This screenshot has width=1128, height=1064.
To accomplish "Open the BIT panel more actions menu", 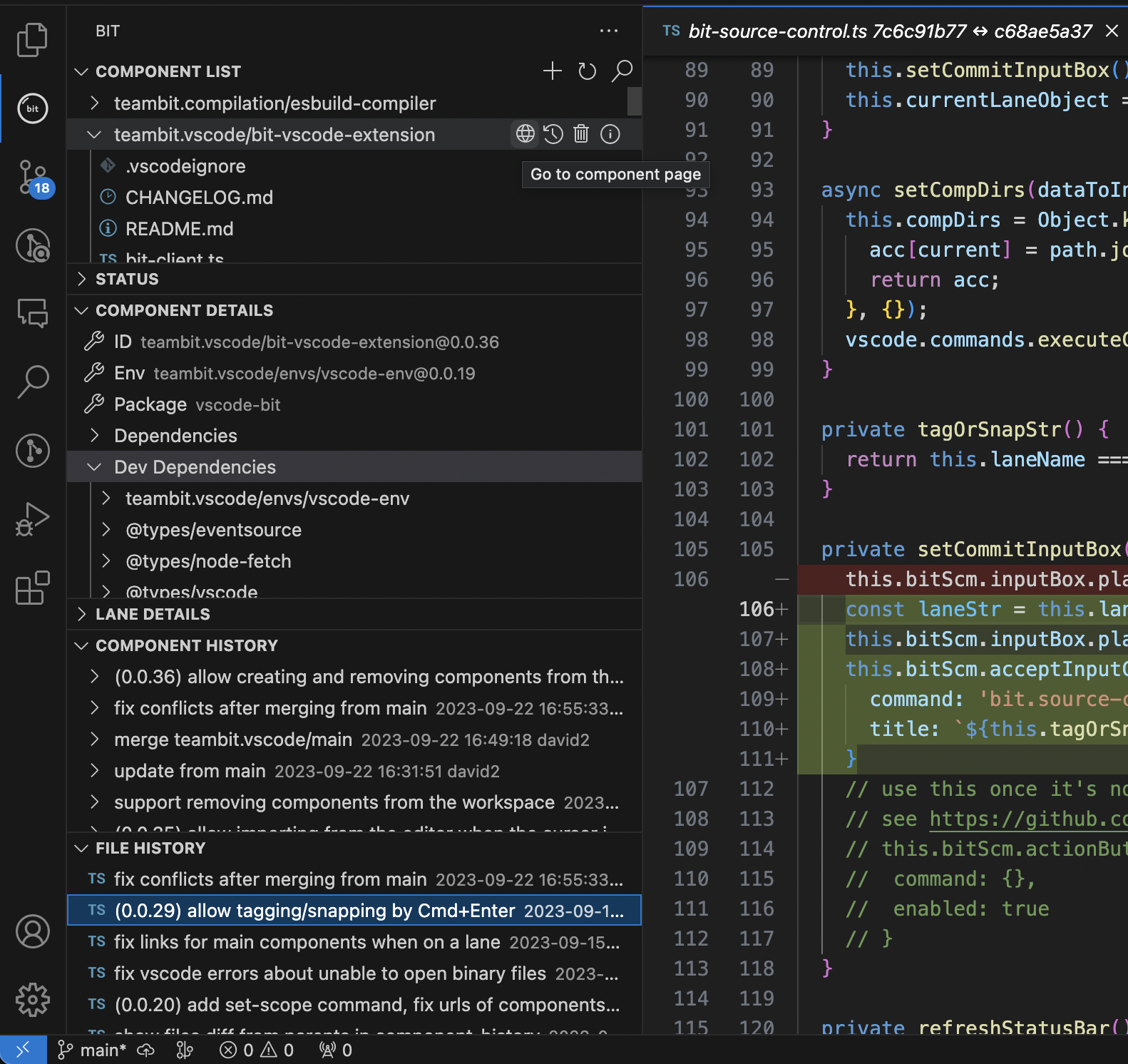I will pos(609,31).
